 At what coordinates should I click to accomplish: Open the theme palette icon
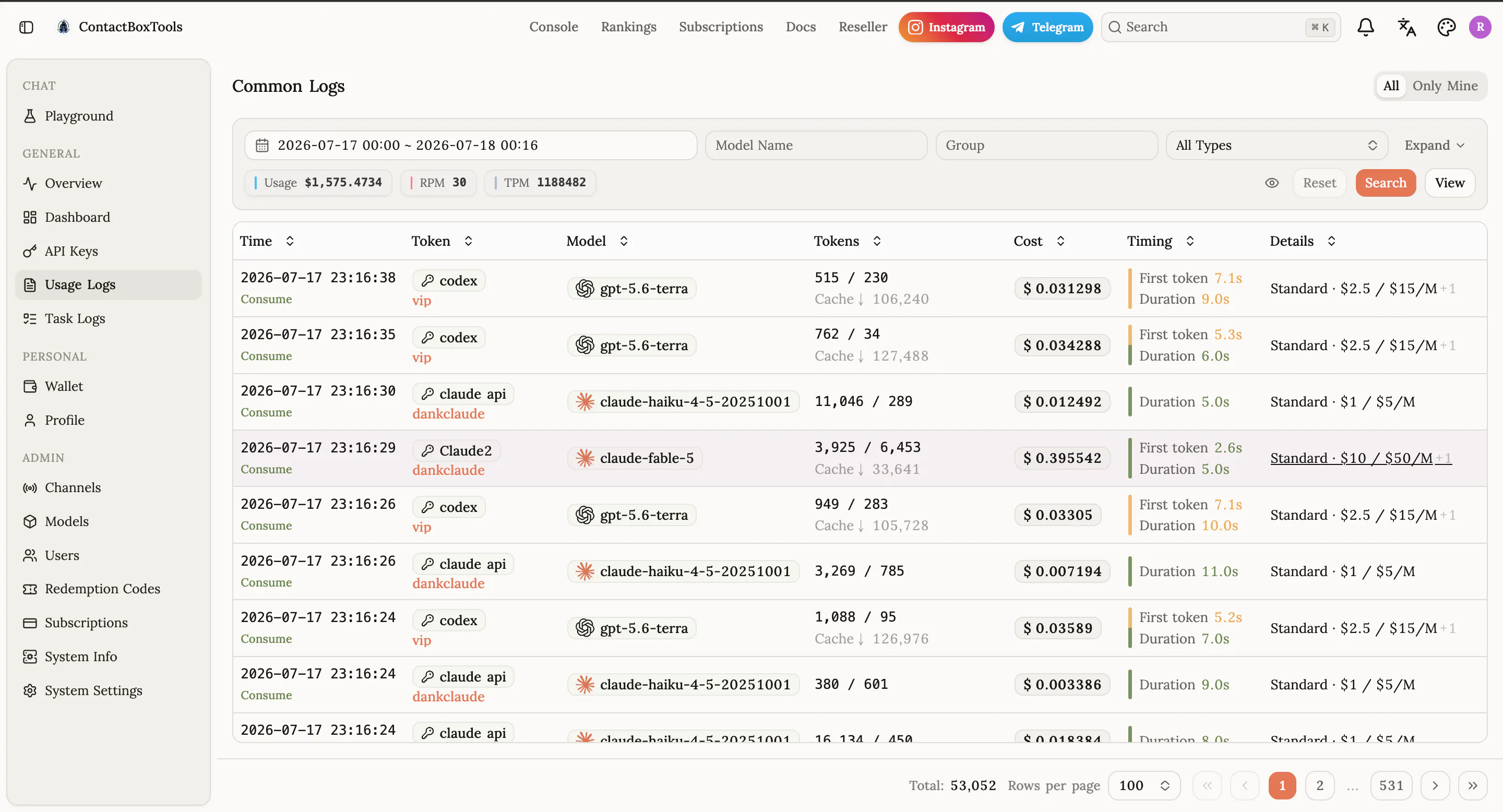click(x=1447, y=27)
